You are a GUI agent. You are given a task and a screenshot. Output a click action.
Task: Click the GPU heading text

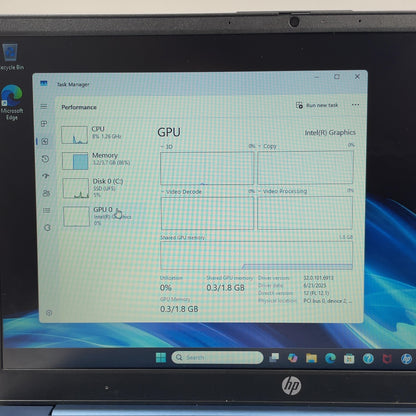(169, 132)
